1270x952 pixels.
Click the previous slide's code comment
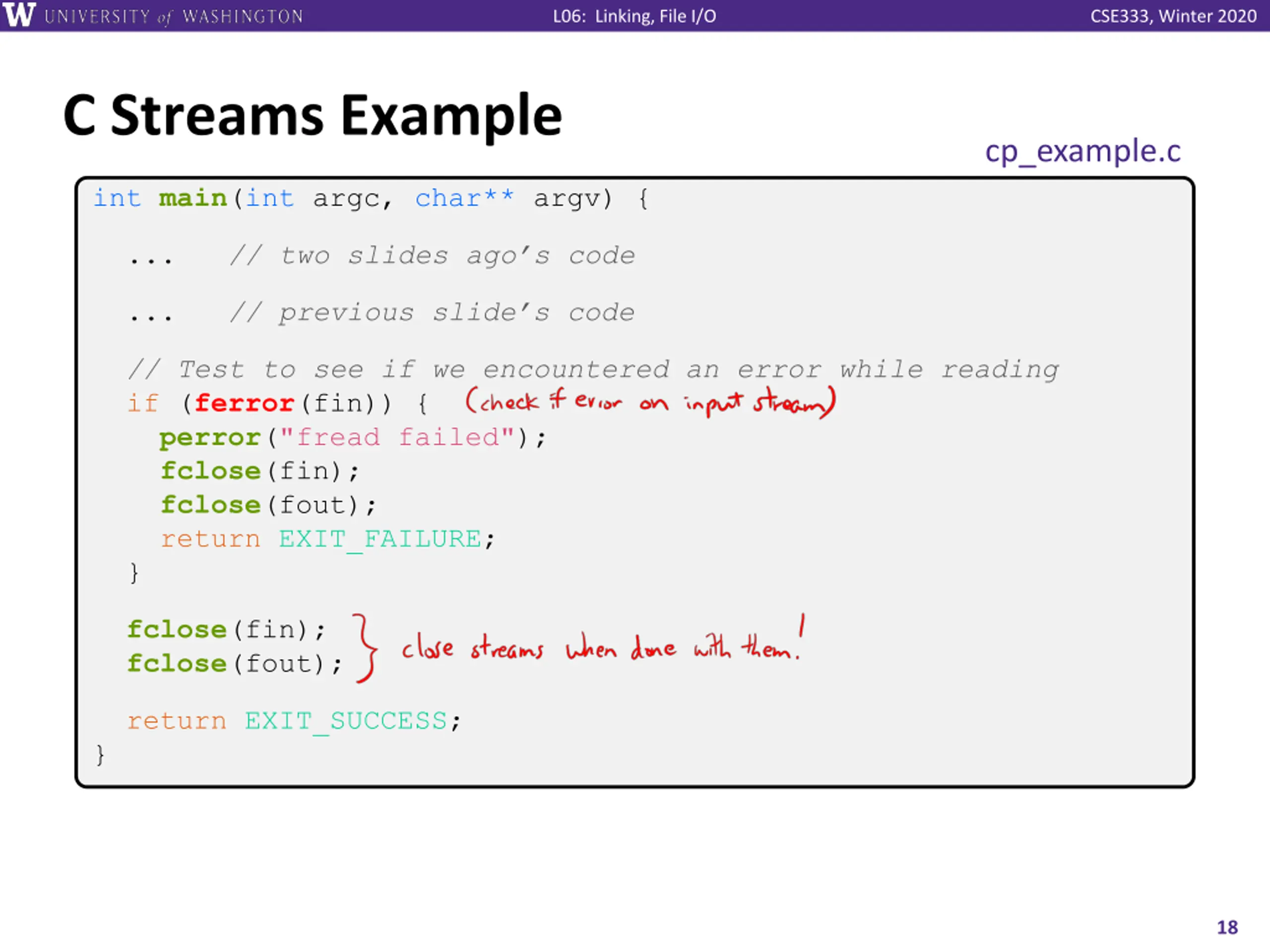pos(432,313)
